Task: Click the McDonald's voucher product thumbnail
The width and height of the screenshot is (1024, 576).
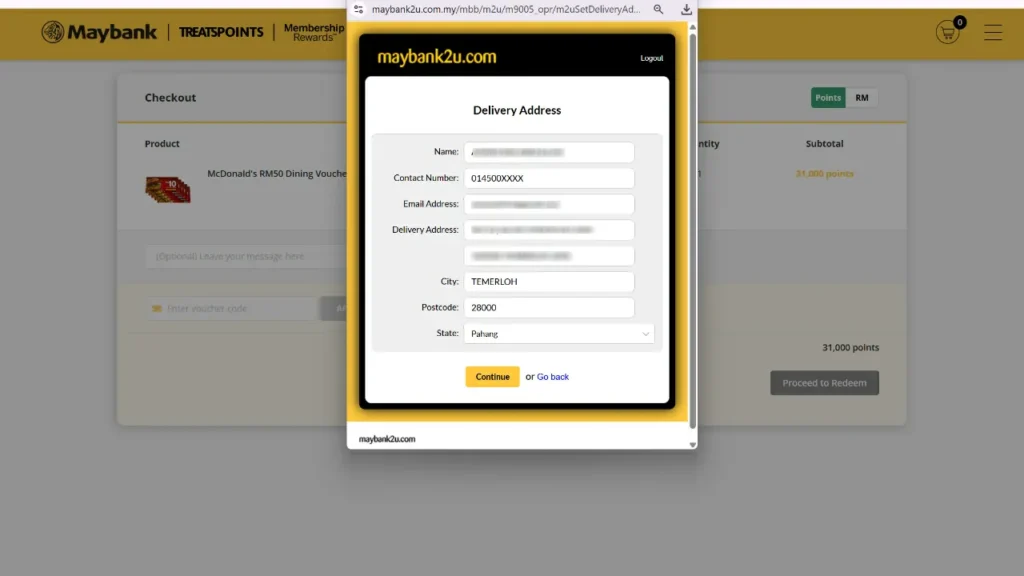Action: (x=168, y=190)
